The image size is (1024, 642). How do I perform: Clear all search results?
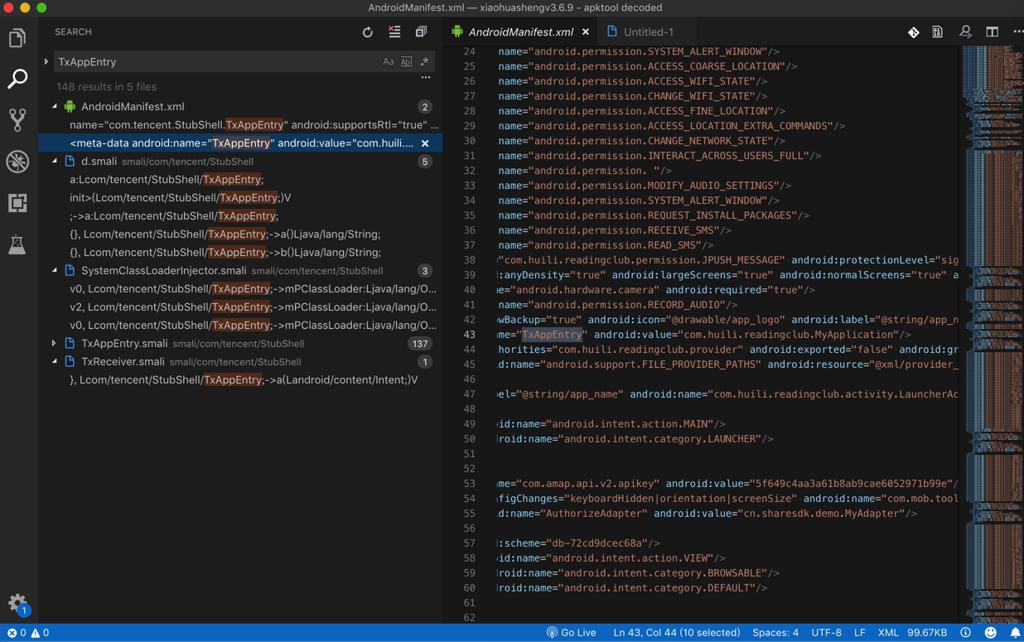point(394,32)
